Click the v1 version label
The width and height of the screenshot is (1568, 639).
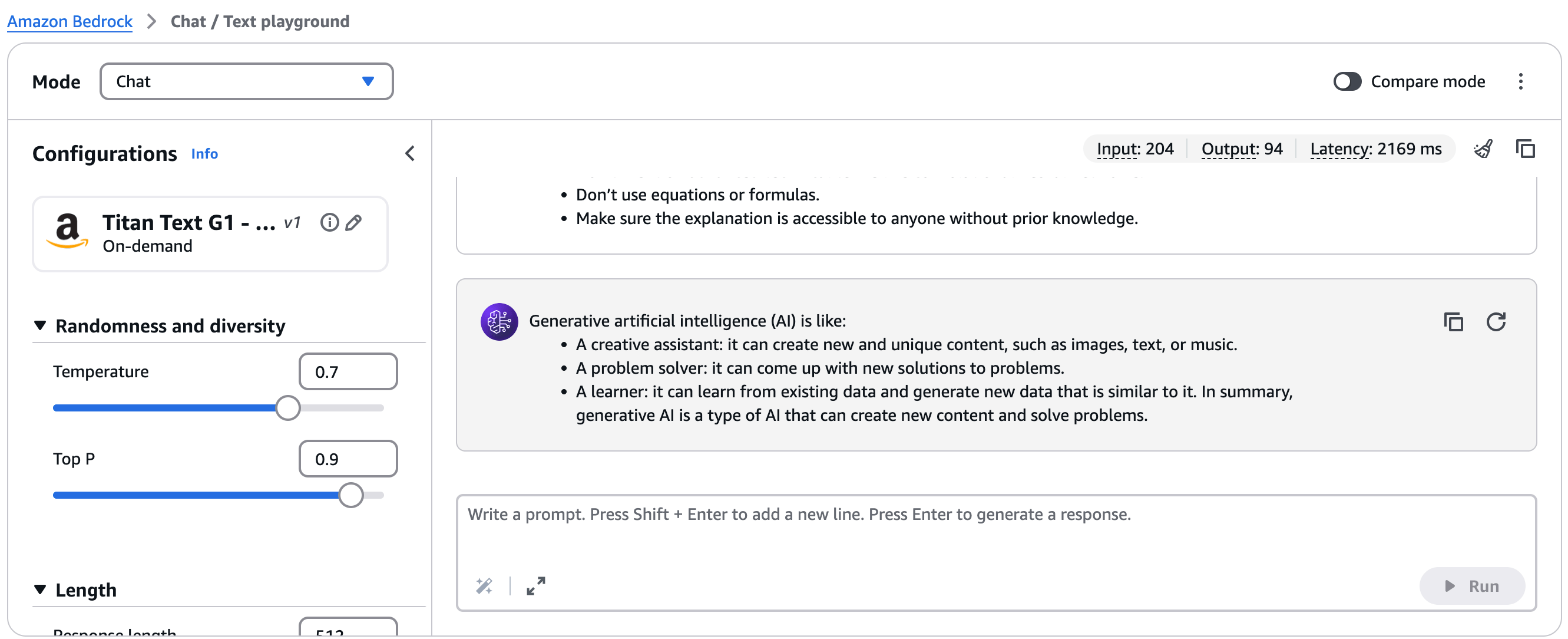point(292,223)
